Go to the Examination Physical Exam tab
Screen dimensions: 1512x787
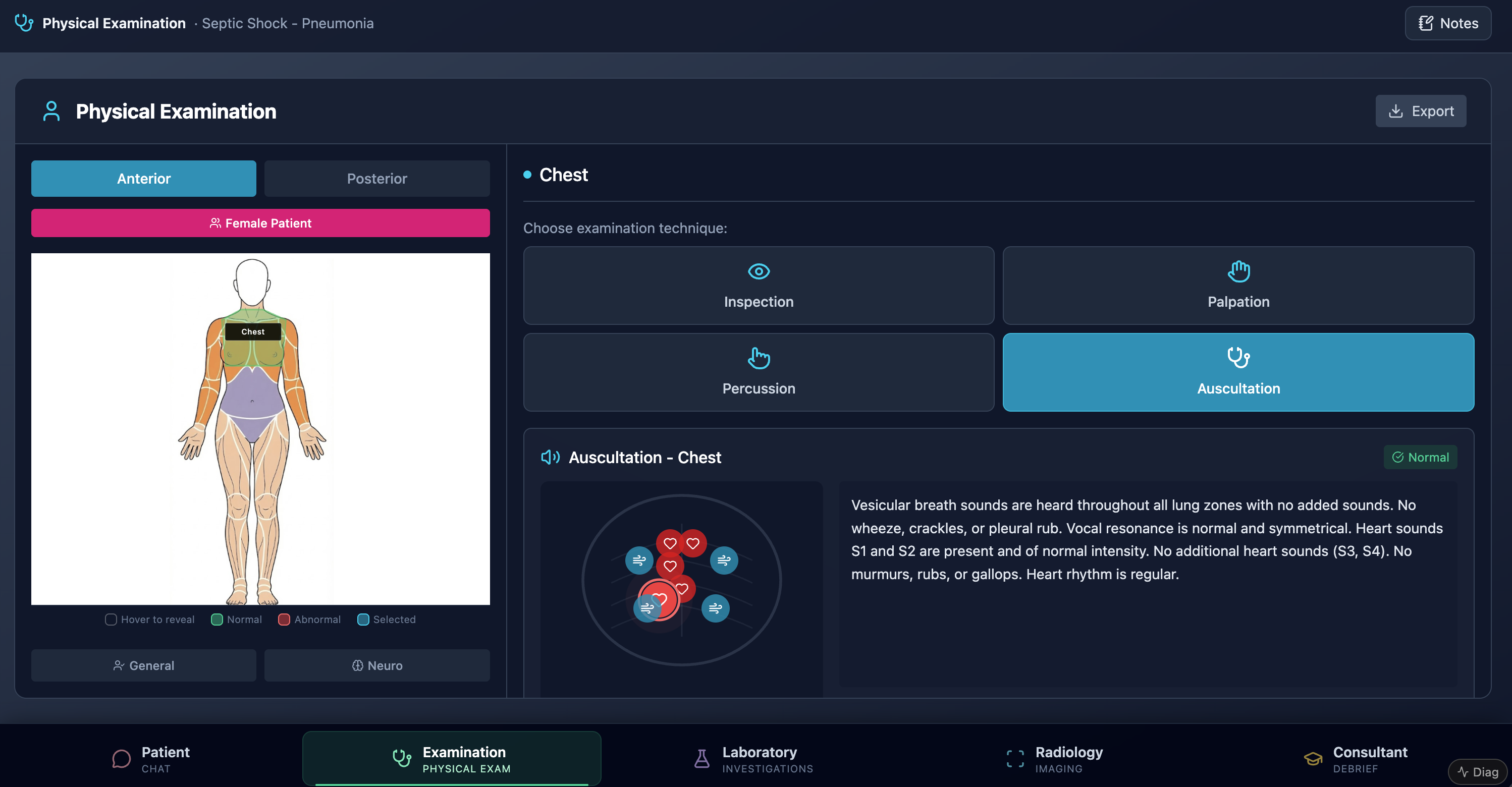(x=451, y=759)
